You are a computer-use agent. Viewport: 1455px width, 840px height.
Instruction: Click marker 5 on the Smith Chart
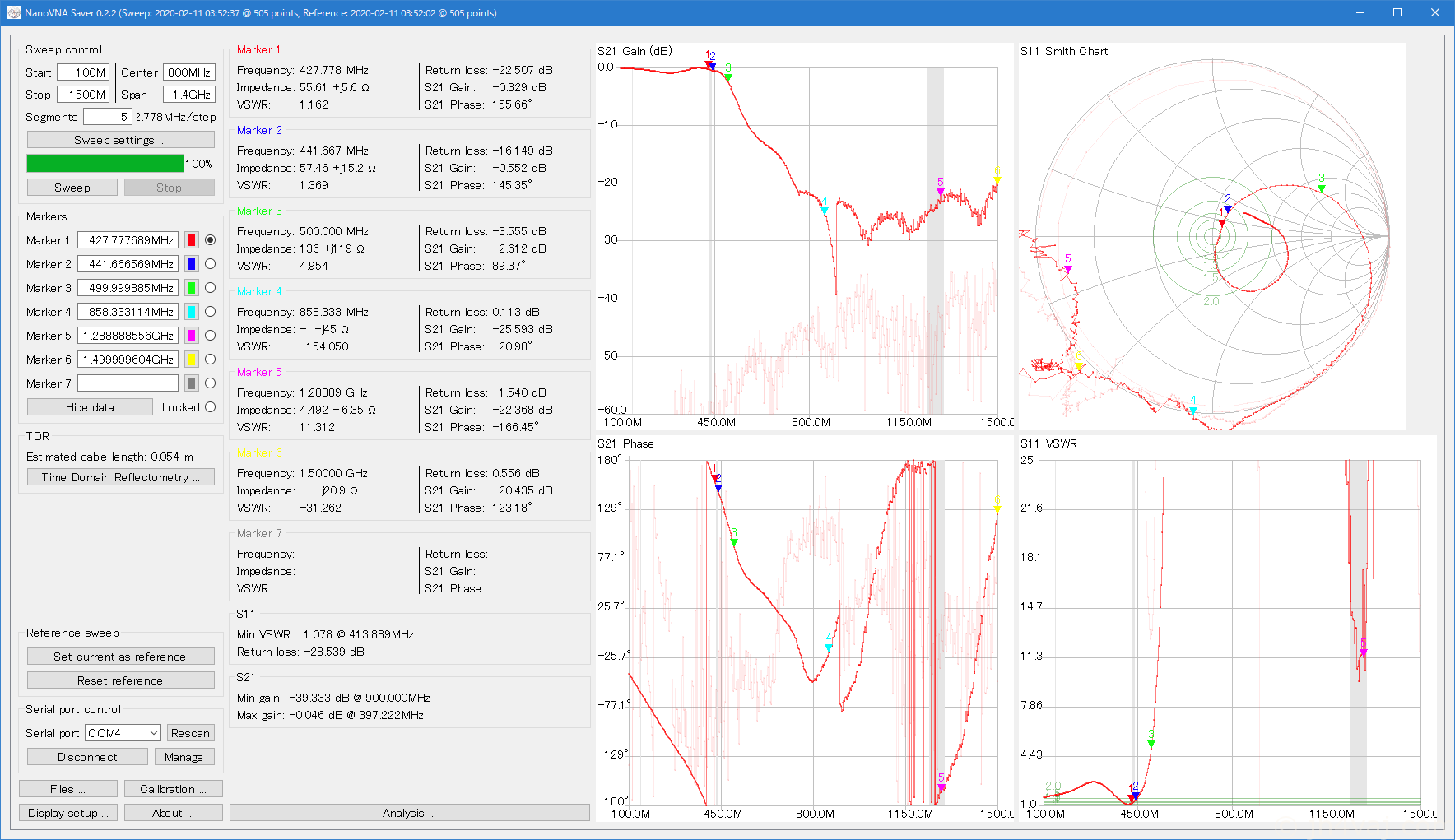click(1068, 269)
